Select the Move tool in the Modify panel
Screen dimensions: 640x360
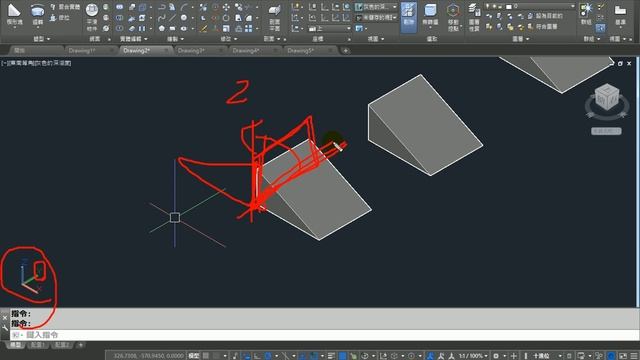point(226,7)
